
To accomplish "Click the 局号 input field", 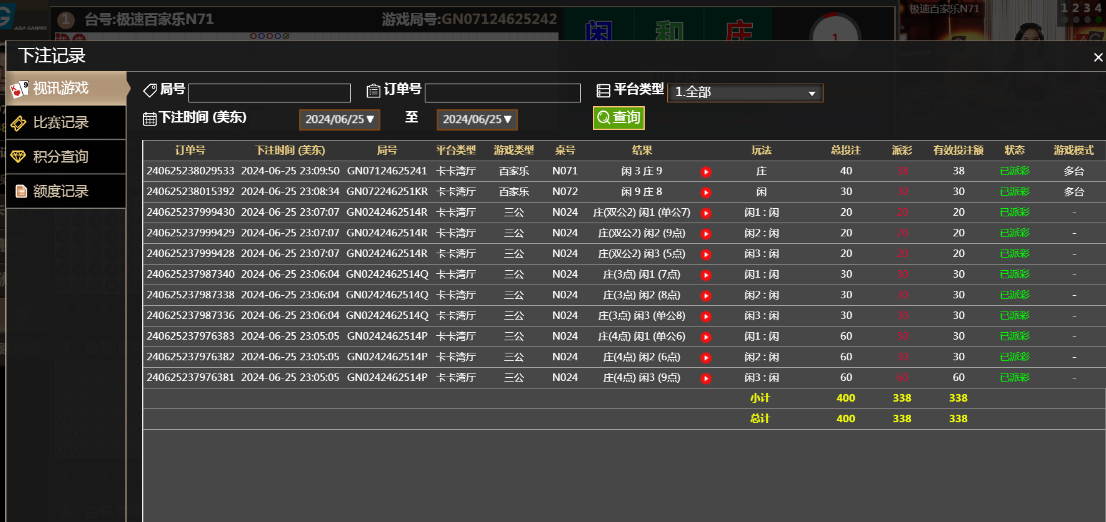I will point(269,93).
